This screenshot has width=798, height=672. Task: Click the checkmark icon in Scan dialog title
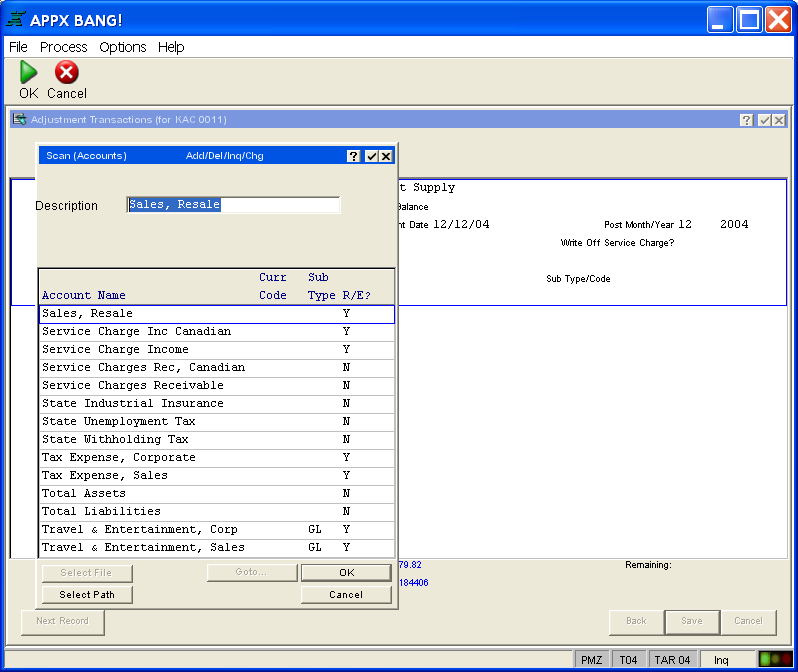point(371,156)
